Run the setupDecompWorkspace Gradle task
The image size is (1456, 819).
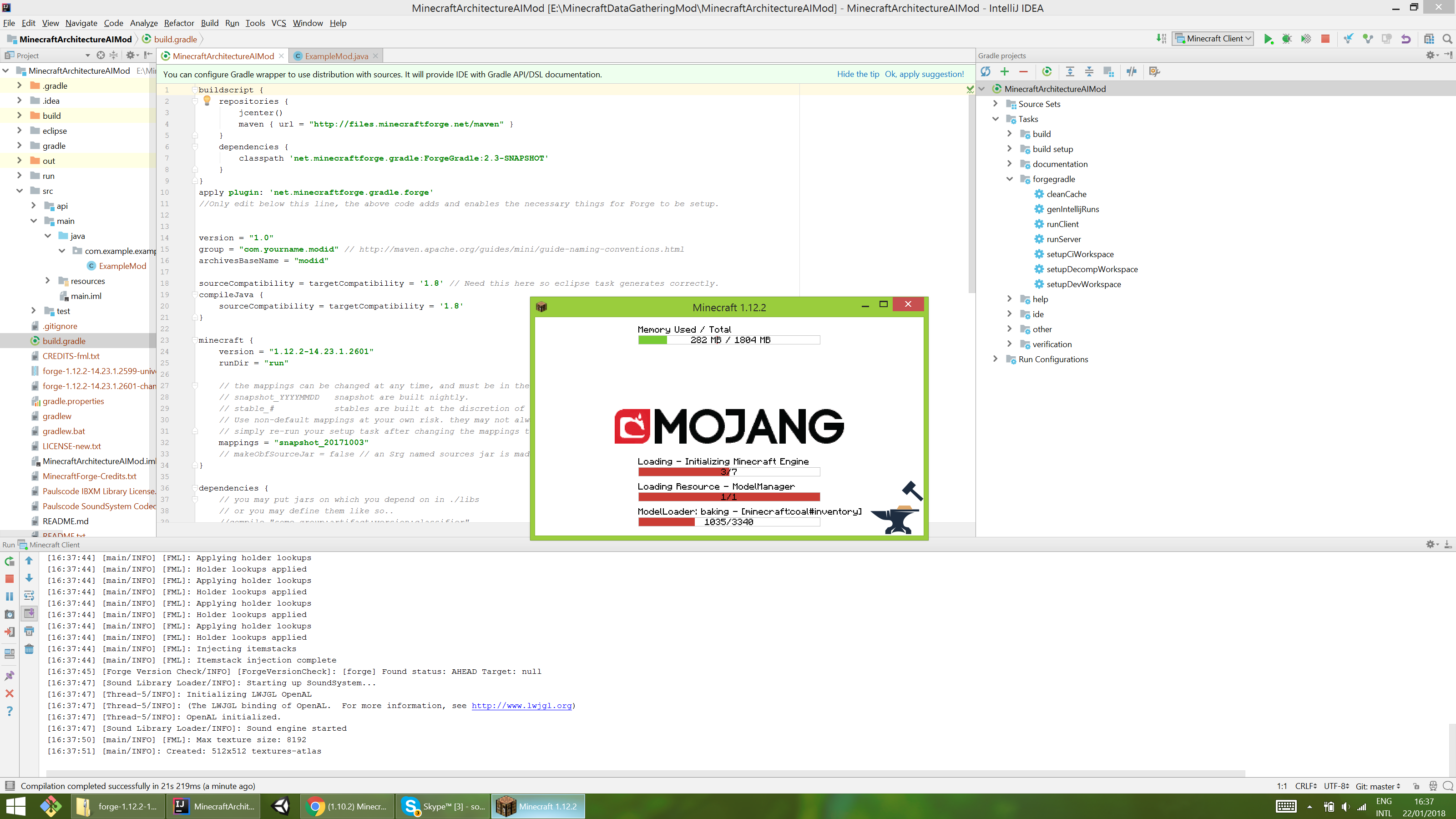click(x=1092, y=269)
